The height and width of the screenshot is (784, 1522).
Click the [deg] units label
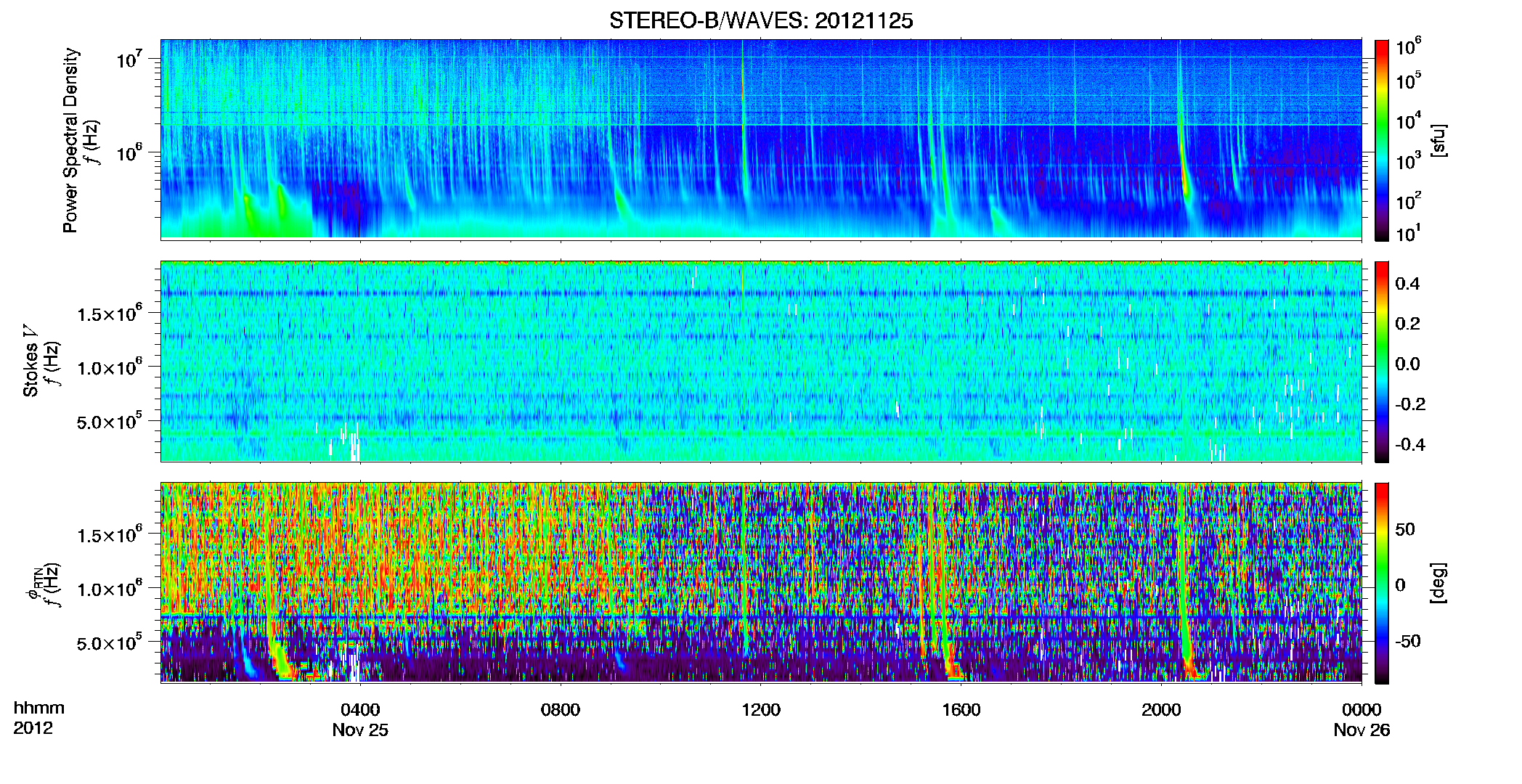pyautogui.click(x=1438, y=583)
